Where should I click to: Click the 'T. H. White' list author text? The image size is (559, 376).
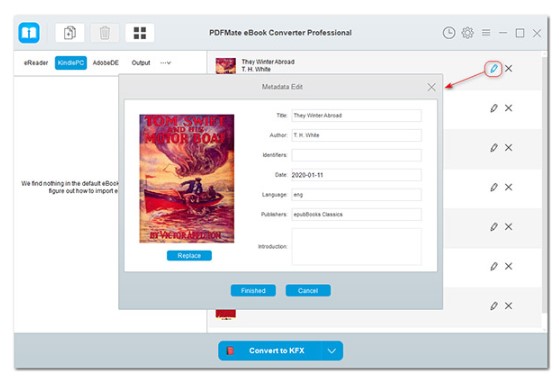click(x=256, y=69)
